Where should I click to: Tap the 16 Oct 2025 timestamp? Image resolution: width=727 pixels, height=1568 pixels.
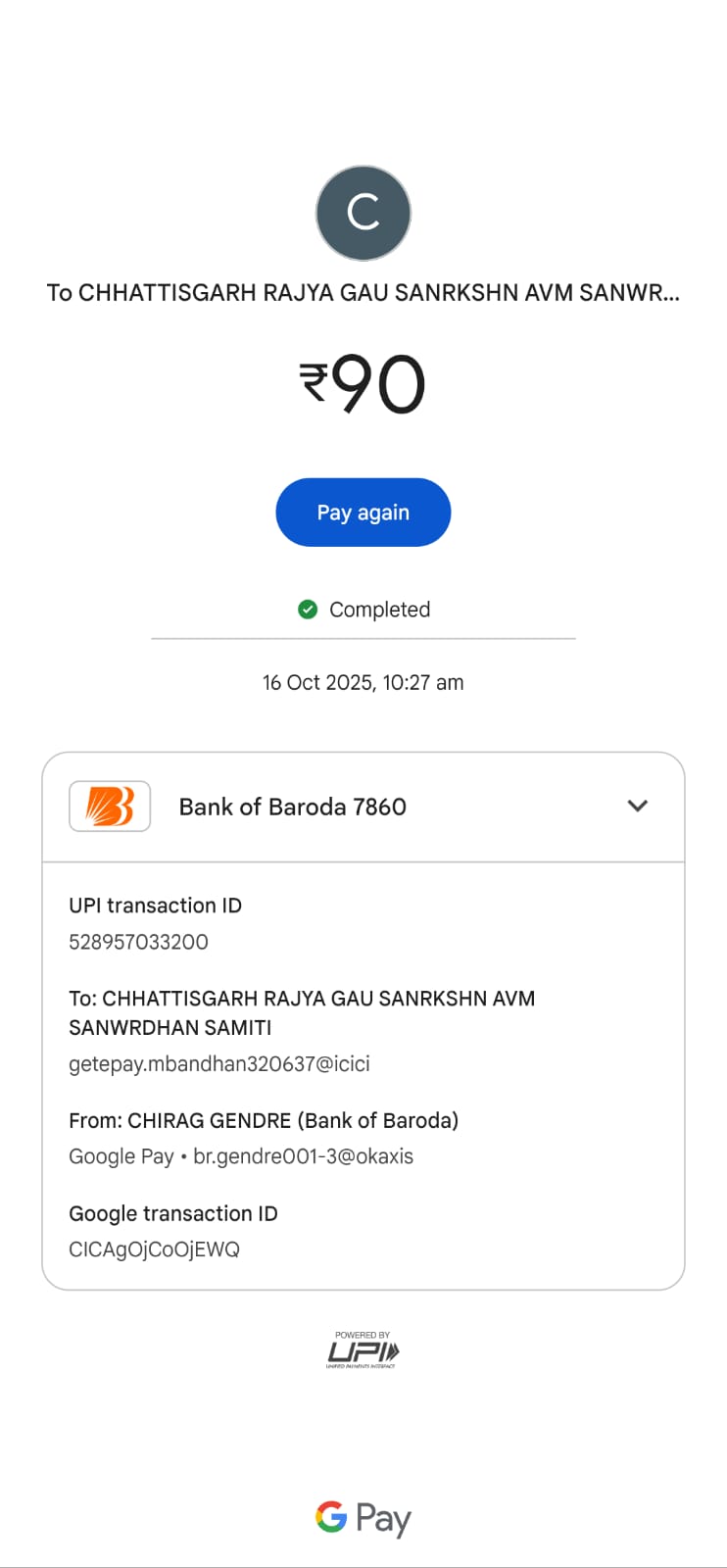click(x=363, y=682)
